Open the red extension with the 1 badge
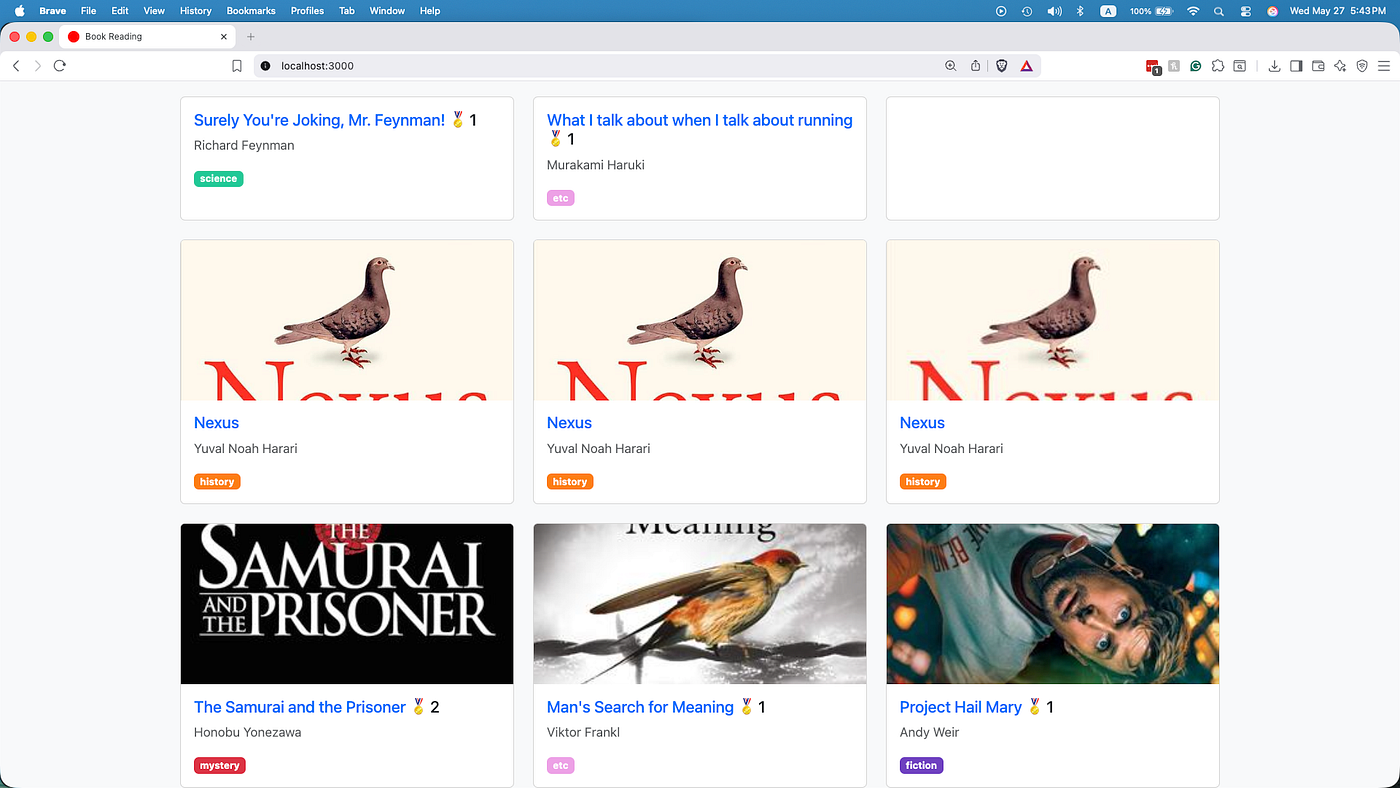 pyautogui.click(x=1153, y=67)
